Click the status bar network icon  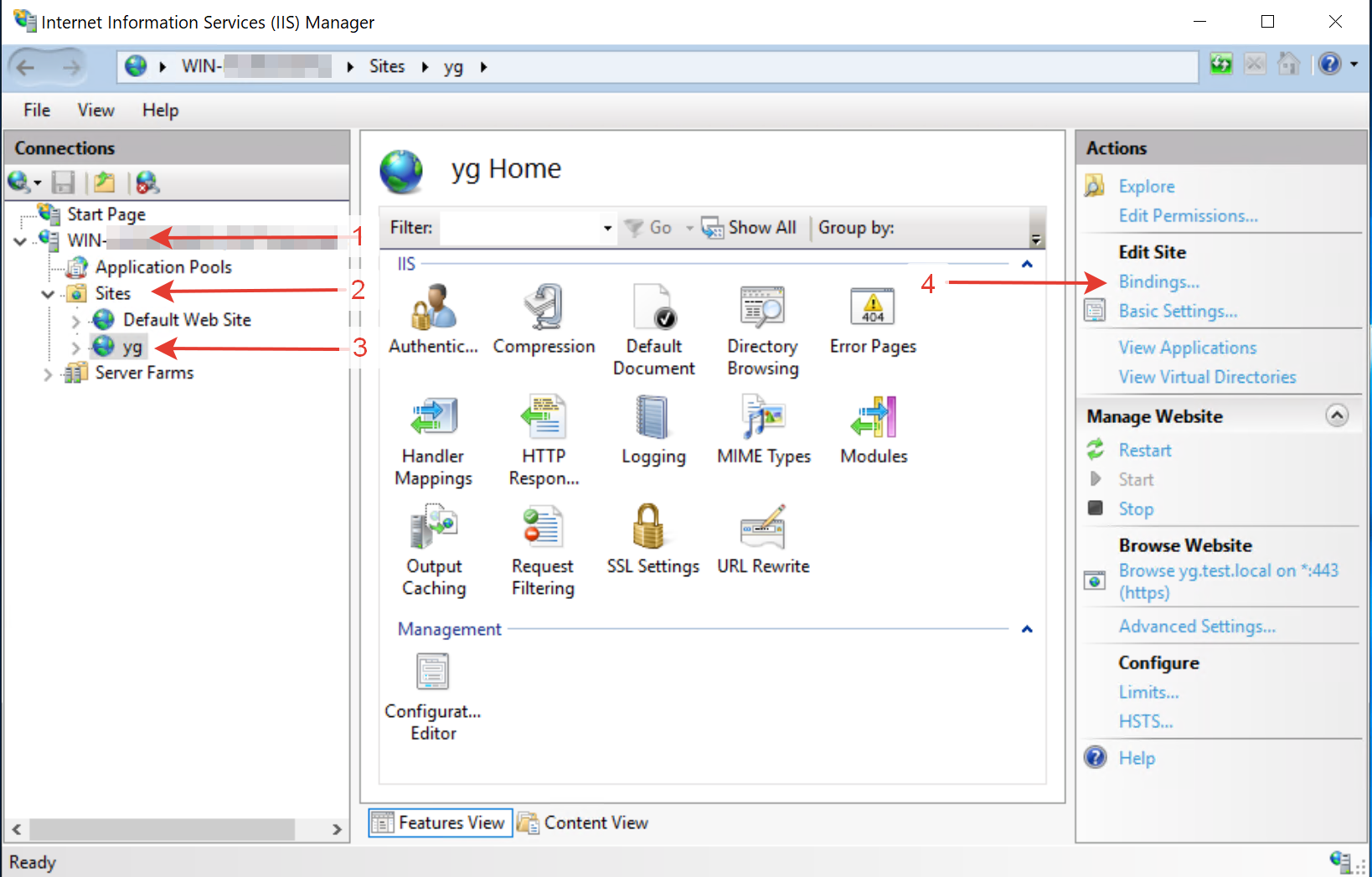tap(1340, 860)
